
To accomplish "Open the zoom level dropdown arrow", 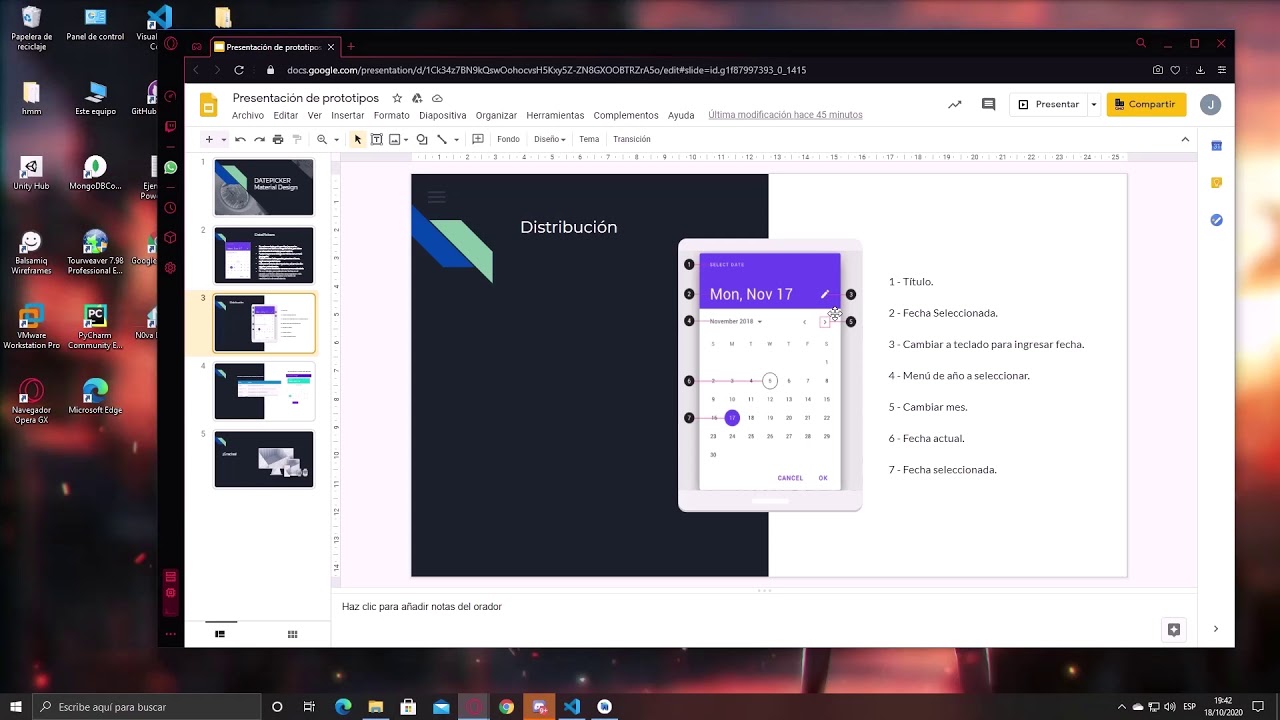I will tap(336, 139).
